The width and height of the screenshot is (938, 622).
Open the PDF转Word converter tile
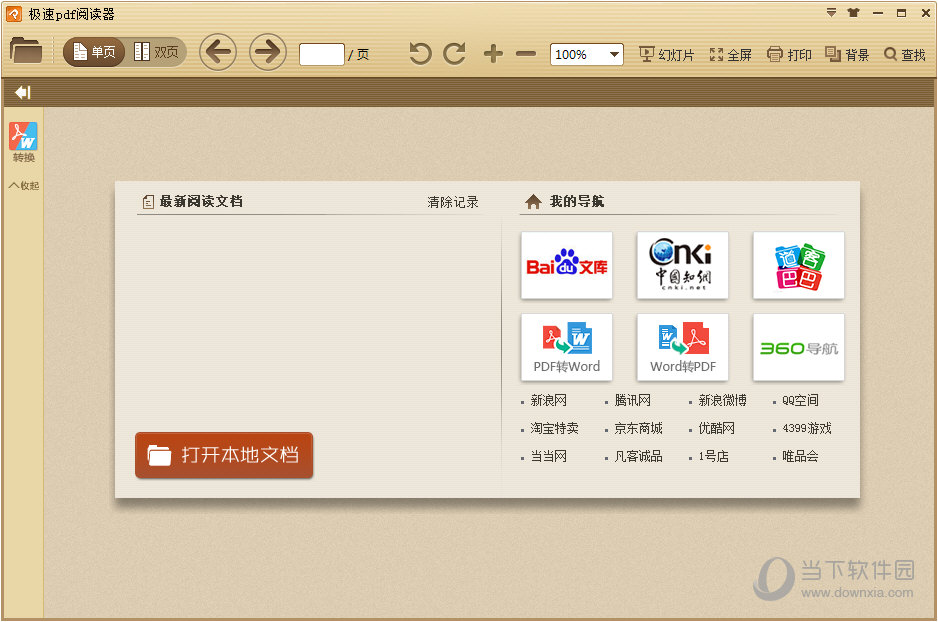(x=567, y=347)
